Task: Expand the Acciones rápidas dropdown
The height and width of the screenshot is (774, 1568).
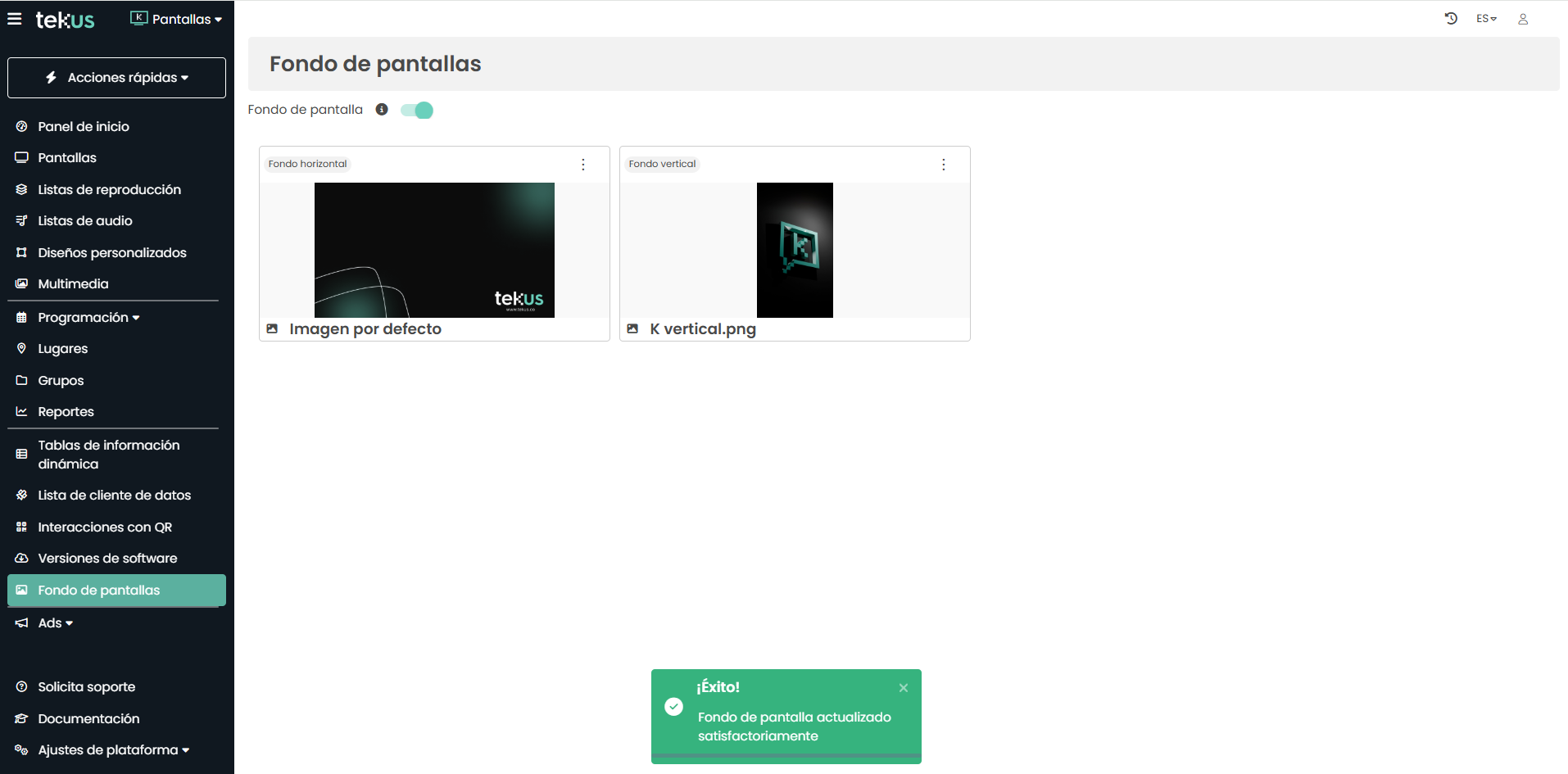Action: point(116,78)
